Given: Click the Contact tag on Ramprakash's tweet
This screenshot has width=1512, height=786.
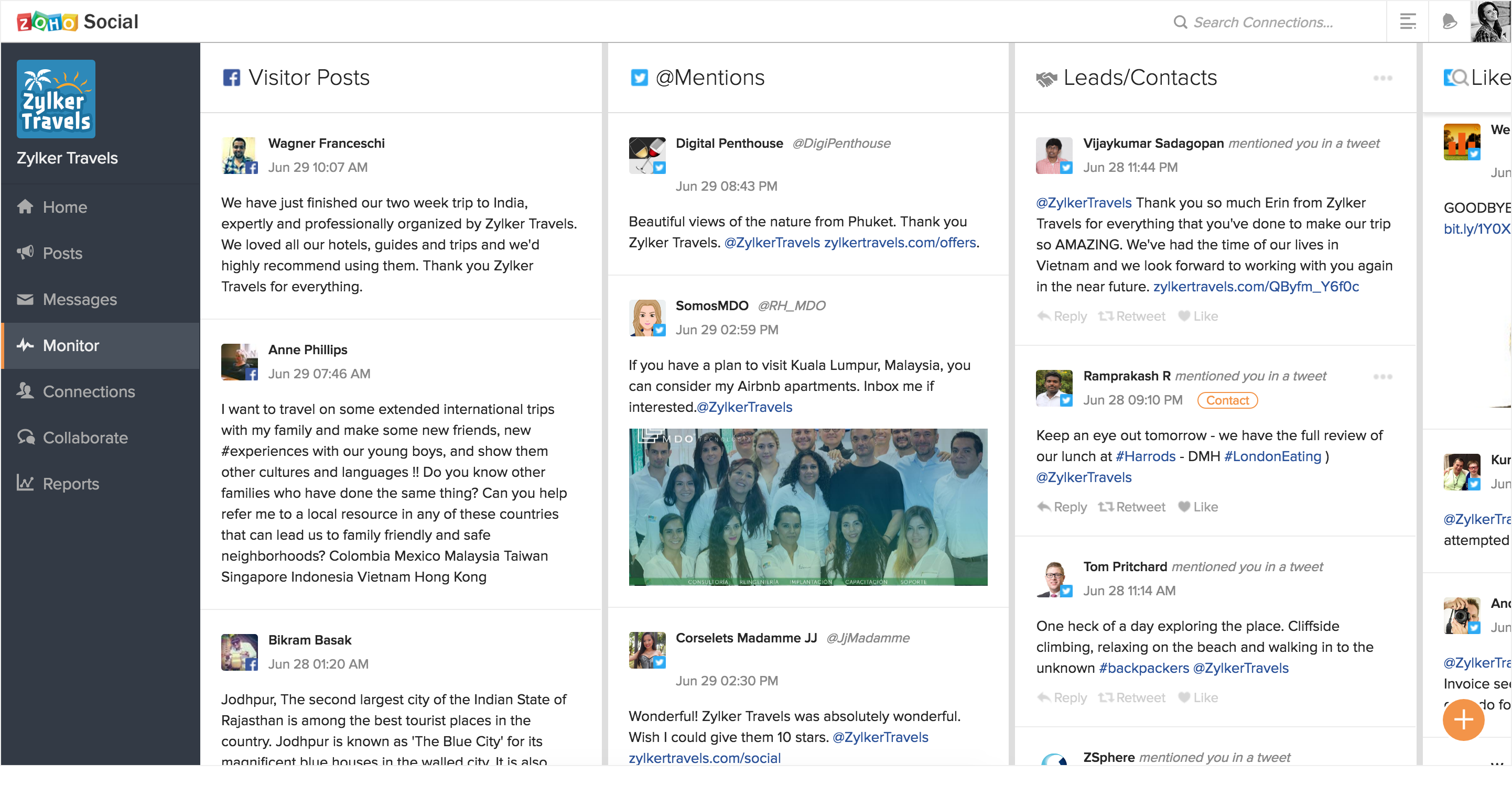Looking at the screenshot, I should [x=1227, y=401].
